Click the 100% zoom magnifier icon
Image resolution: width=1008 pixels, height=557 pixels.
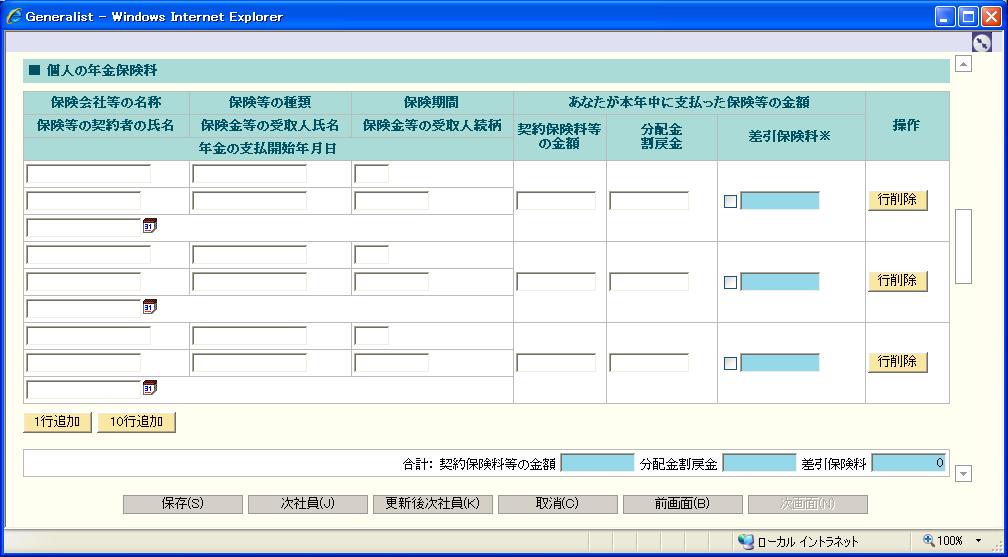929,540
